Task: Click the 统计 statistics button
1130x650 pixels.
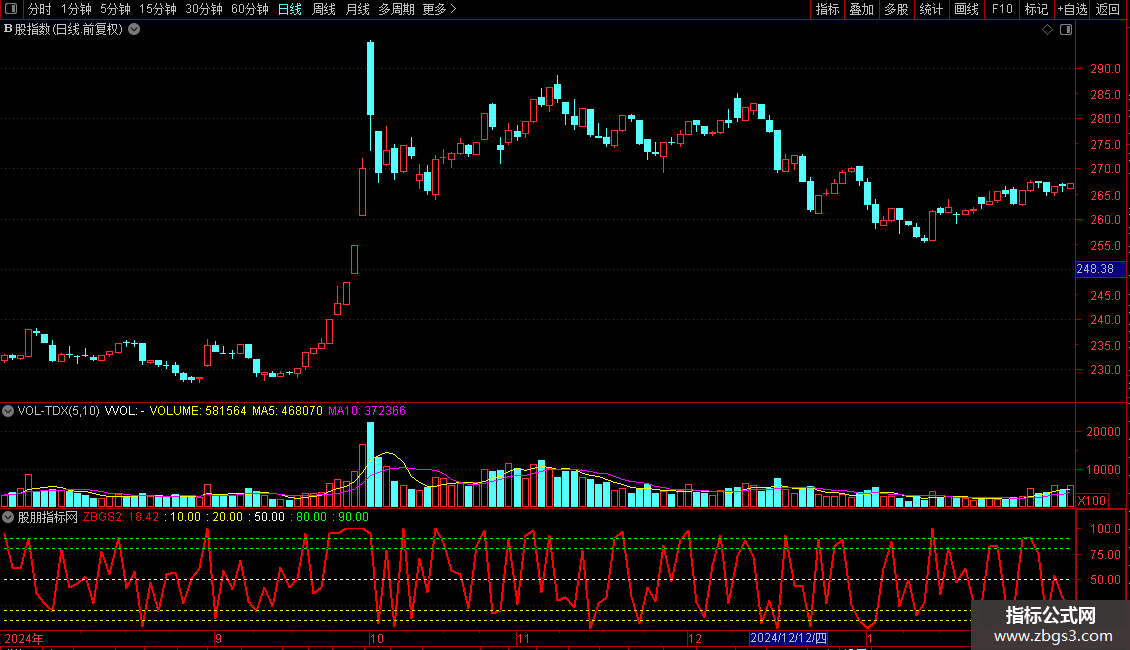Action: pyautogui.click(x=931, y=9)
